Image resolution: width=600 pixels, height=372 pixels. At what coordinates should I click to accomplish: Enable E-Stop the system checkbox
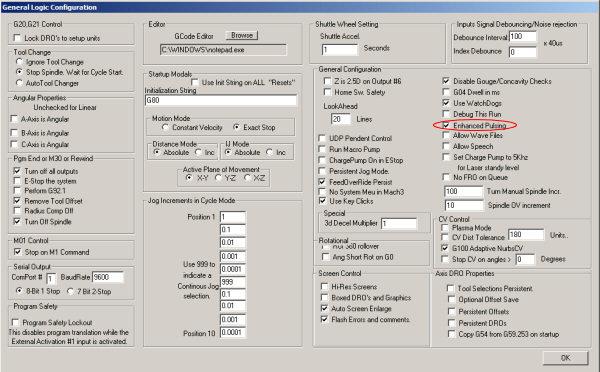17,181
